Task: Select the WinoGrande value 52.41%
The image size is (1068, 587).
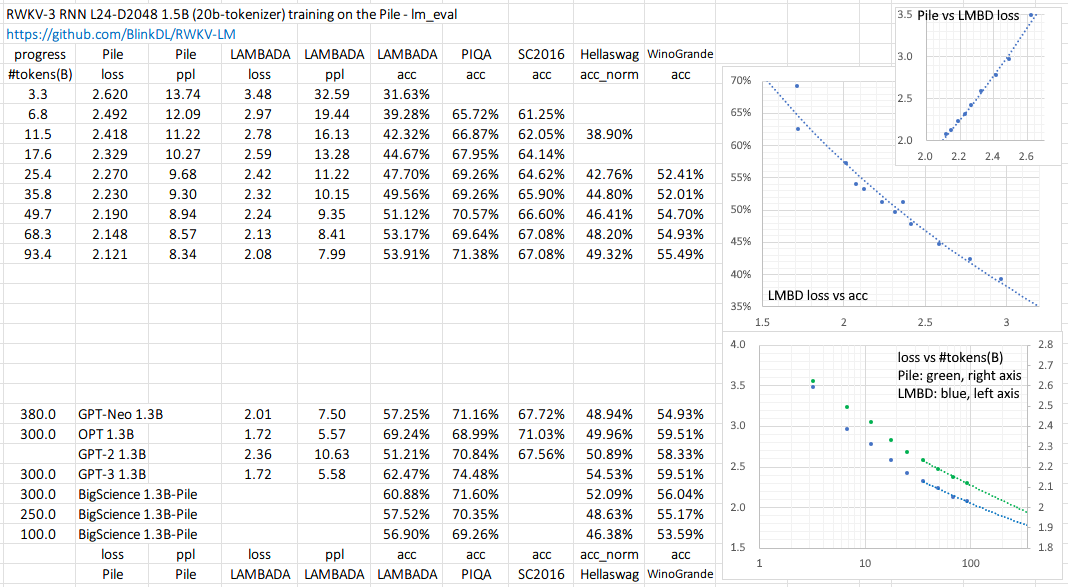Action: point(680,174)
